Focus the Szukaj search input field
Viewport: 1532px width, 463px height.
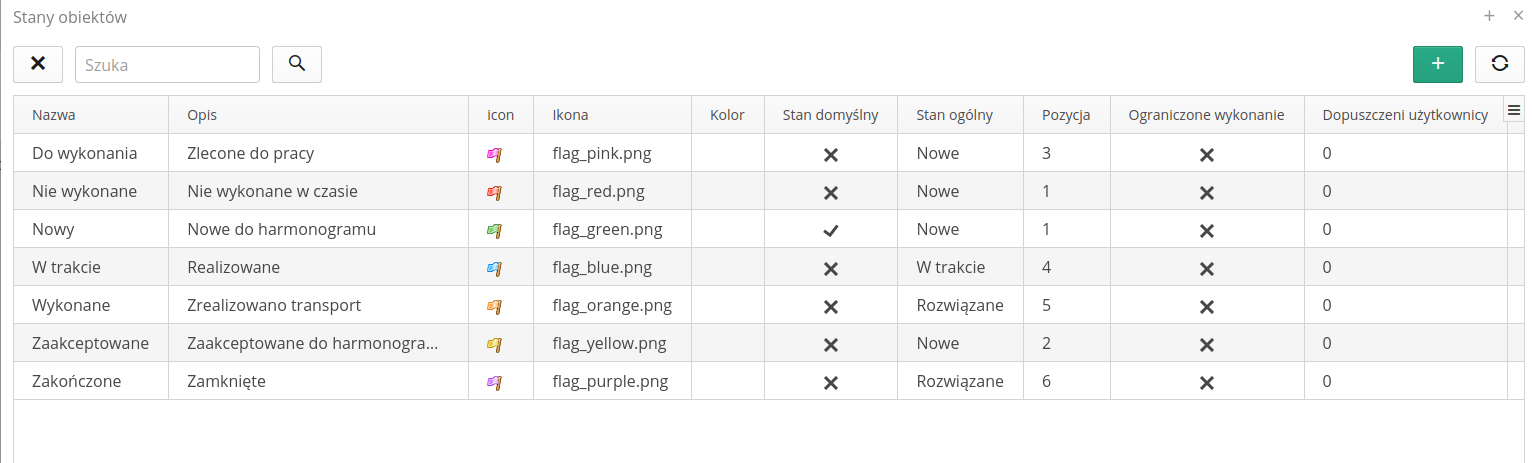(167, 64)
